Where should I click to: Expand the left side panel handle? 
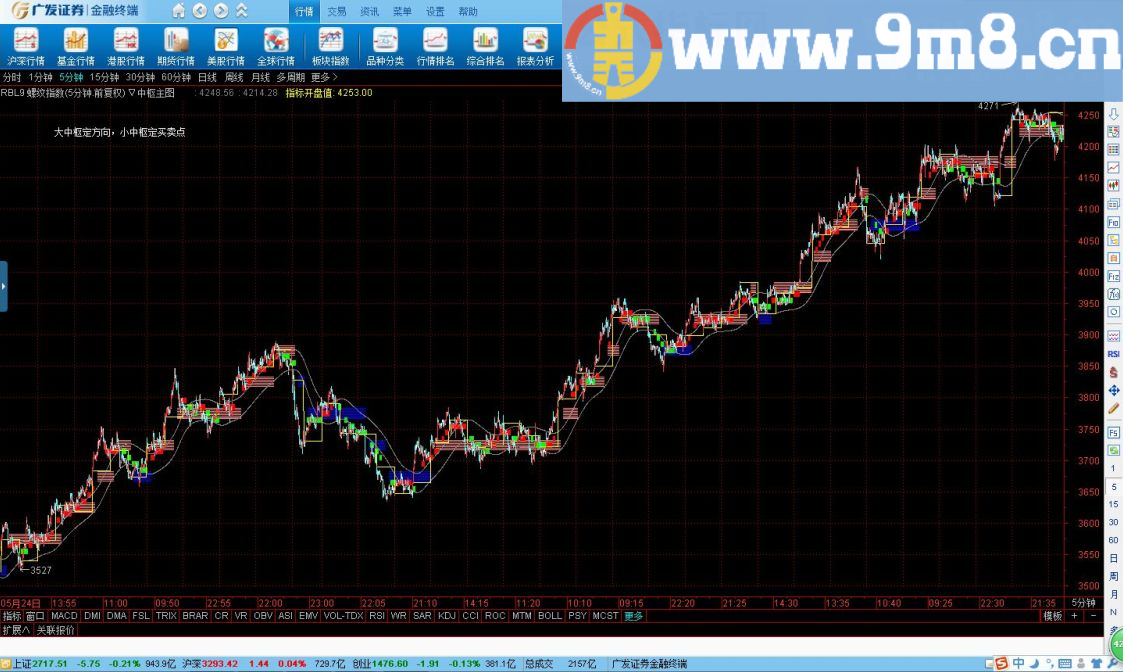[x=4, y=286]
